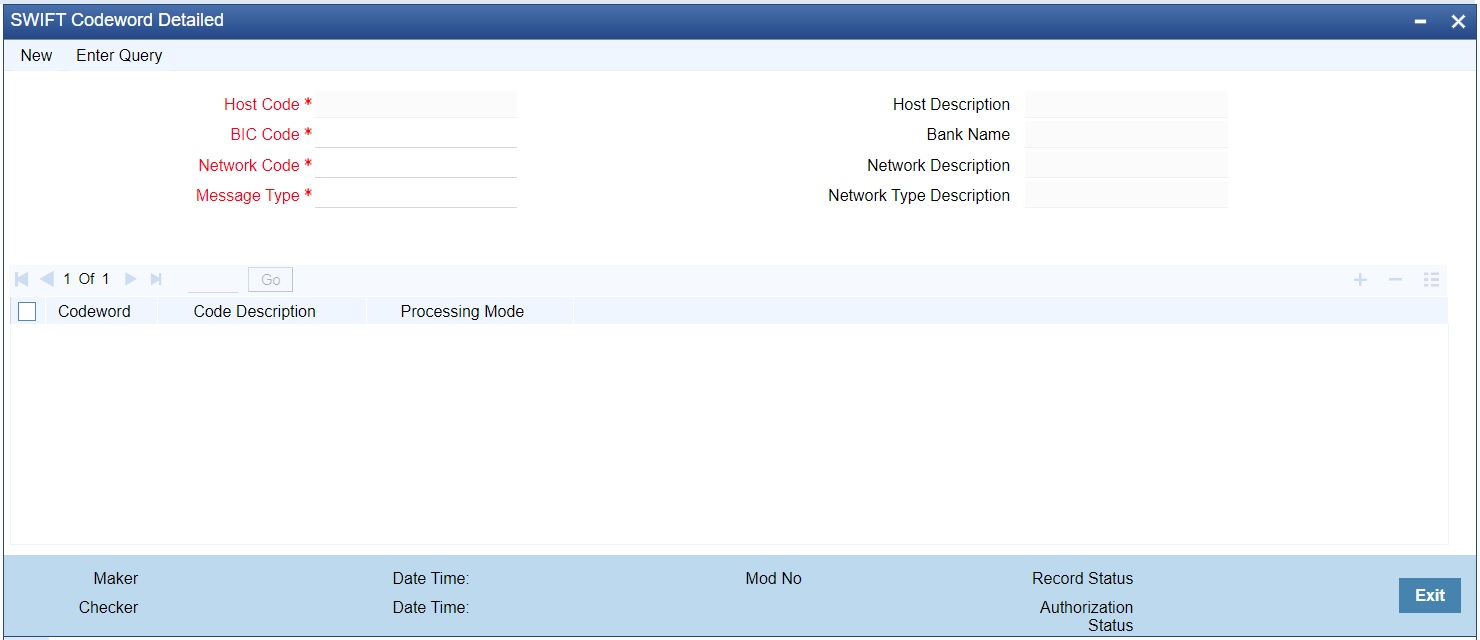Go to first page of codeword grid
This screenshot has height=640, width=1480.
[23, 279]
